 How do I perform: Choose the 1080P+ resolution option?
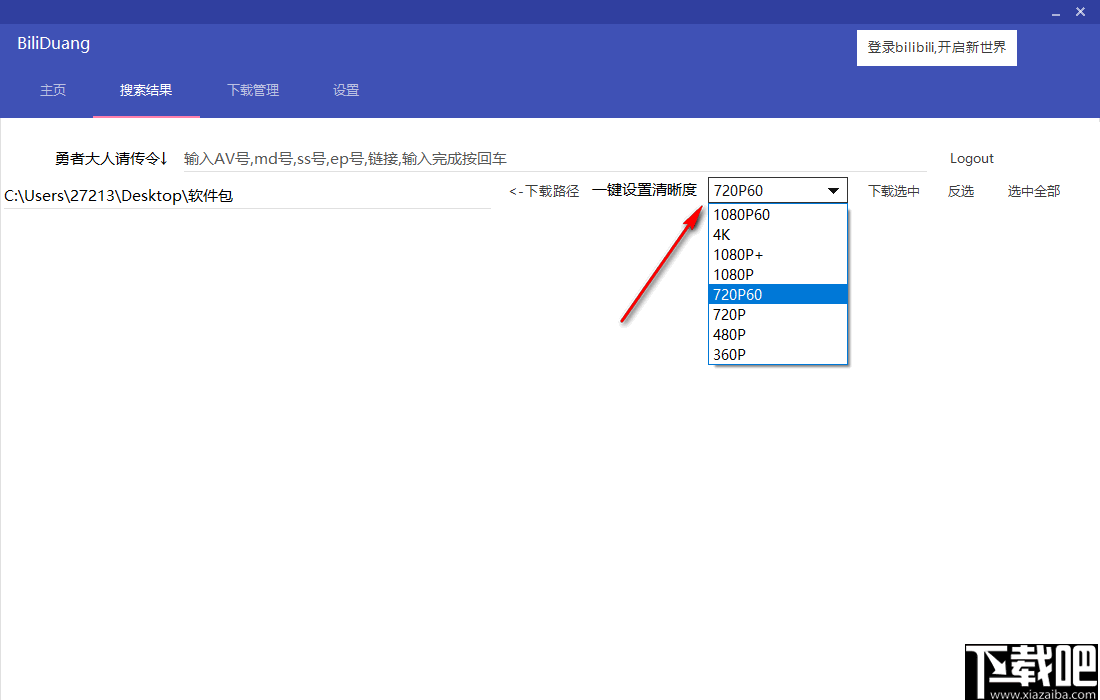(738, 254)
